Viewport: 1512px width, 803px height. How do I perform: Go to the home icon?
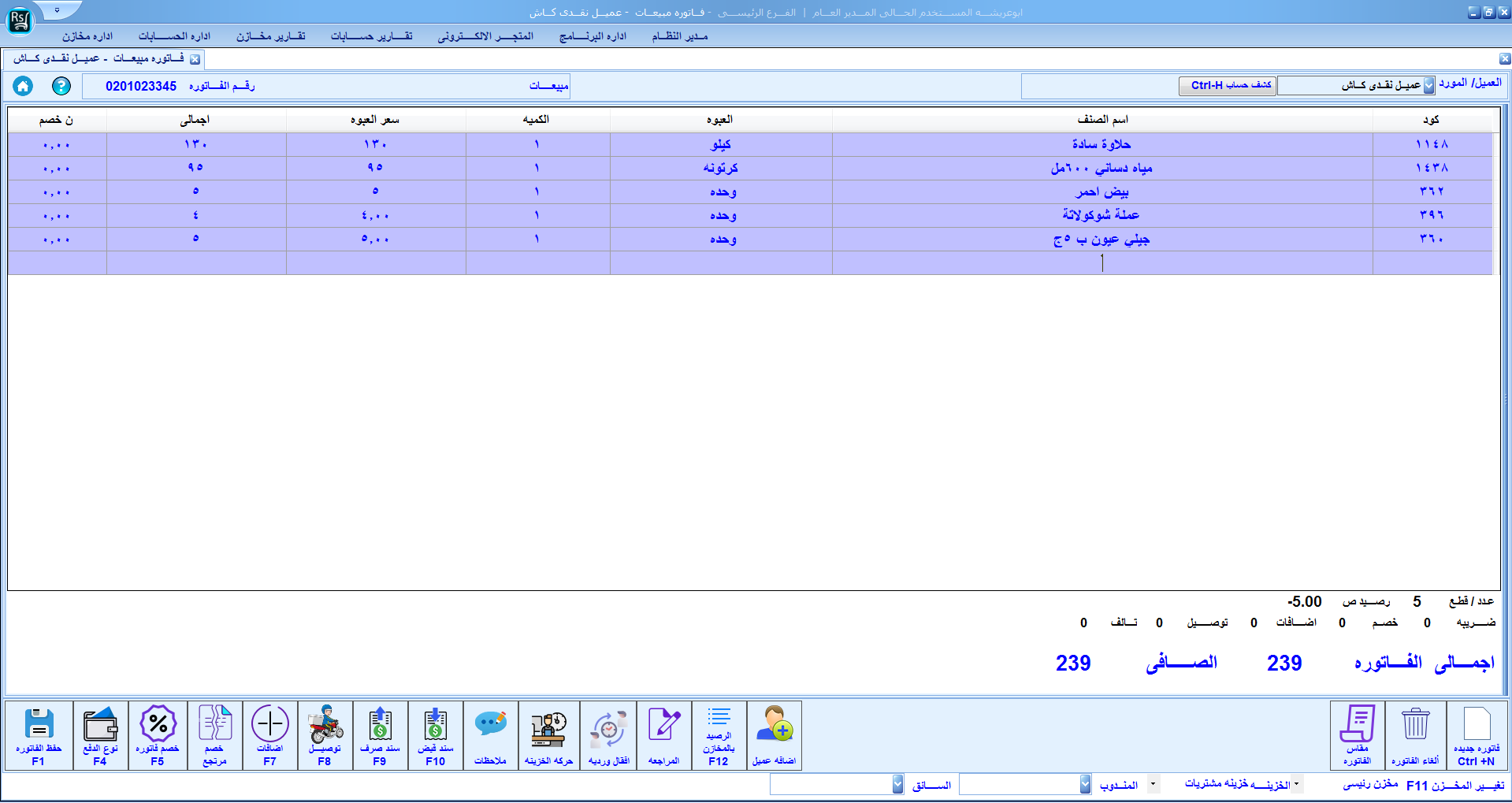pos(23,86)
